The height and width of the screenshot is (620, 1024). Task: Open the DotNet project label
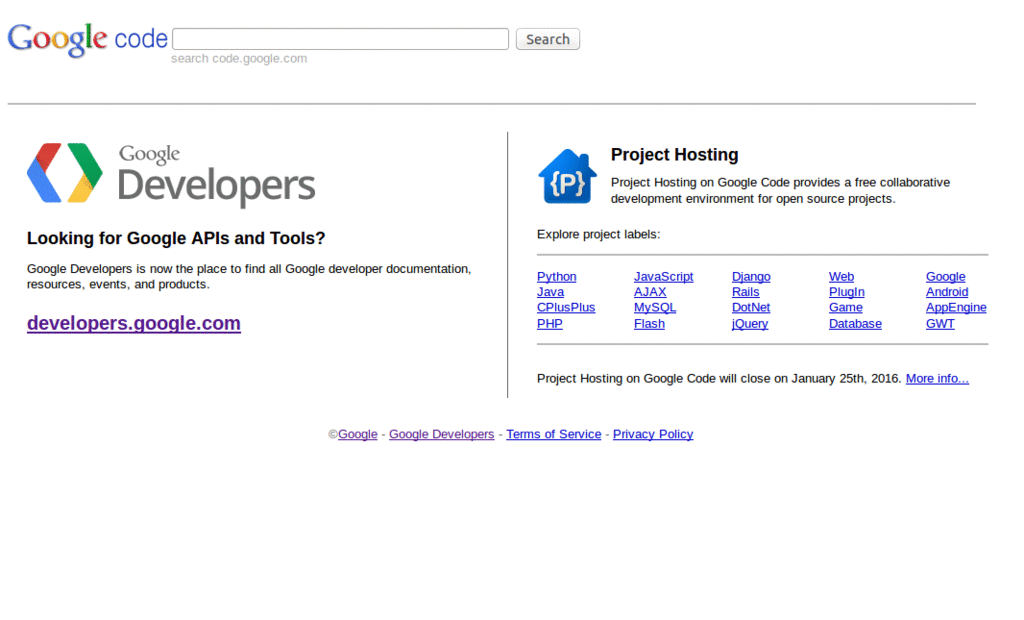[x=750, y=307]
